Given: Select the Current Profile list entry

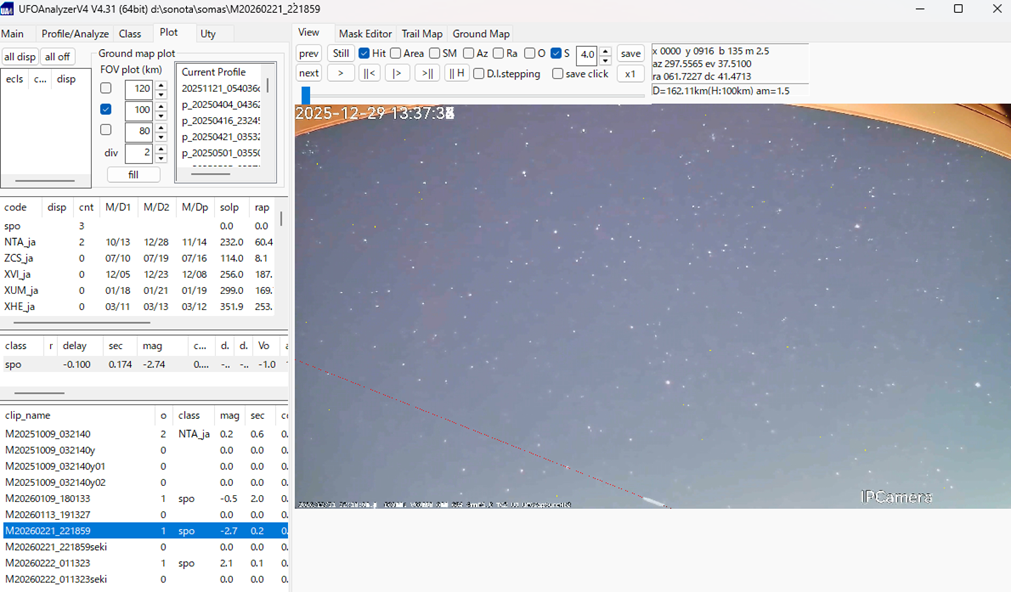Looking at the screenshot, I should click(213, 72).
